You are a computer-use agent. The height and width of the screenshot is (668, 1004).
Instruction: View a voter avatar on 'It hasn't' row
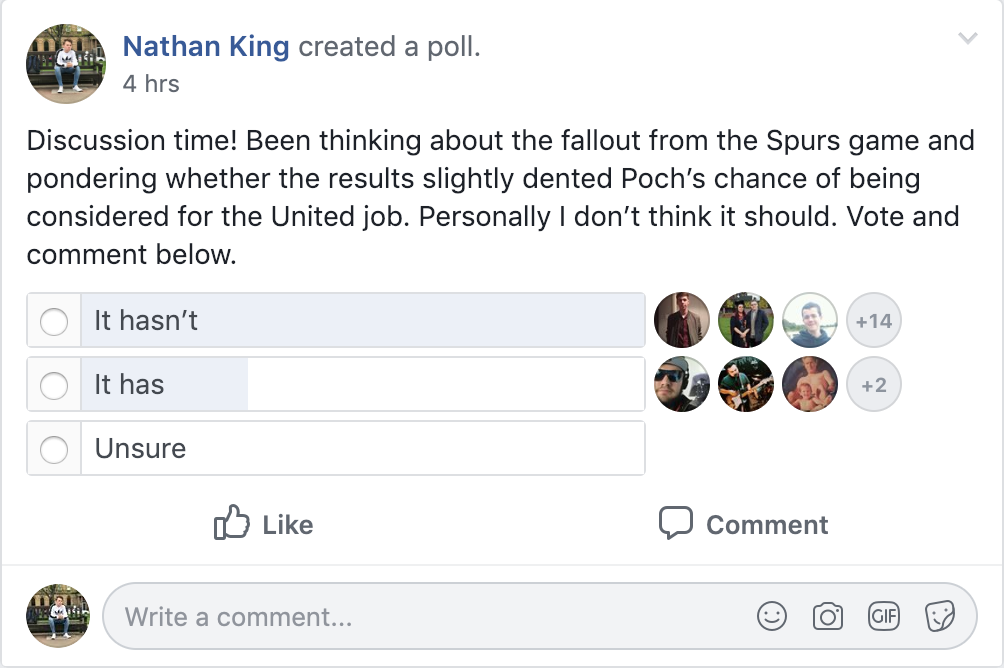coord(681,320)
